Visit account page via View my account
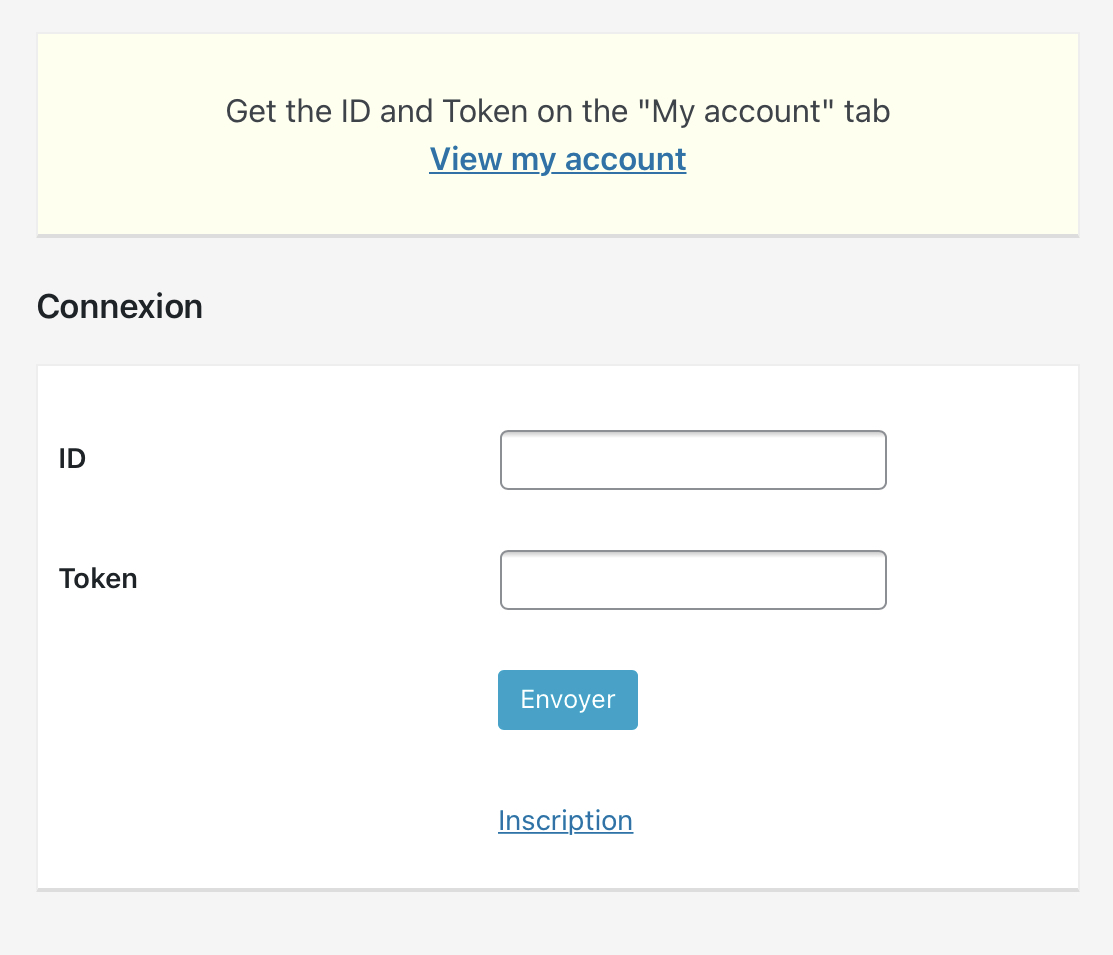 point(557,159)
